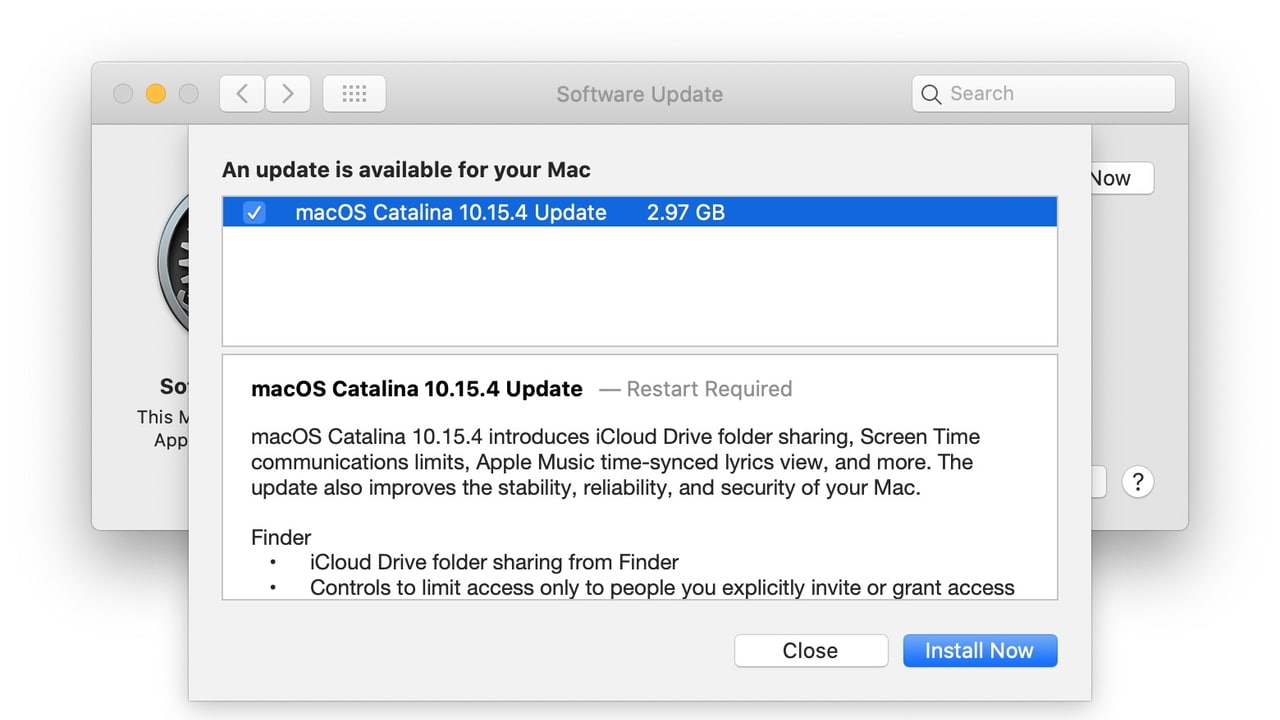The width and height of the screenshot is (1280, 720).
Task: Click the magnifier icon in search field
Action: click(x=931, y=94)
